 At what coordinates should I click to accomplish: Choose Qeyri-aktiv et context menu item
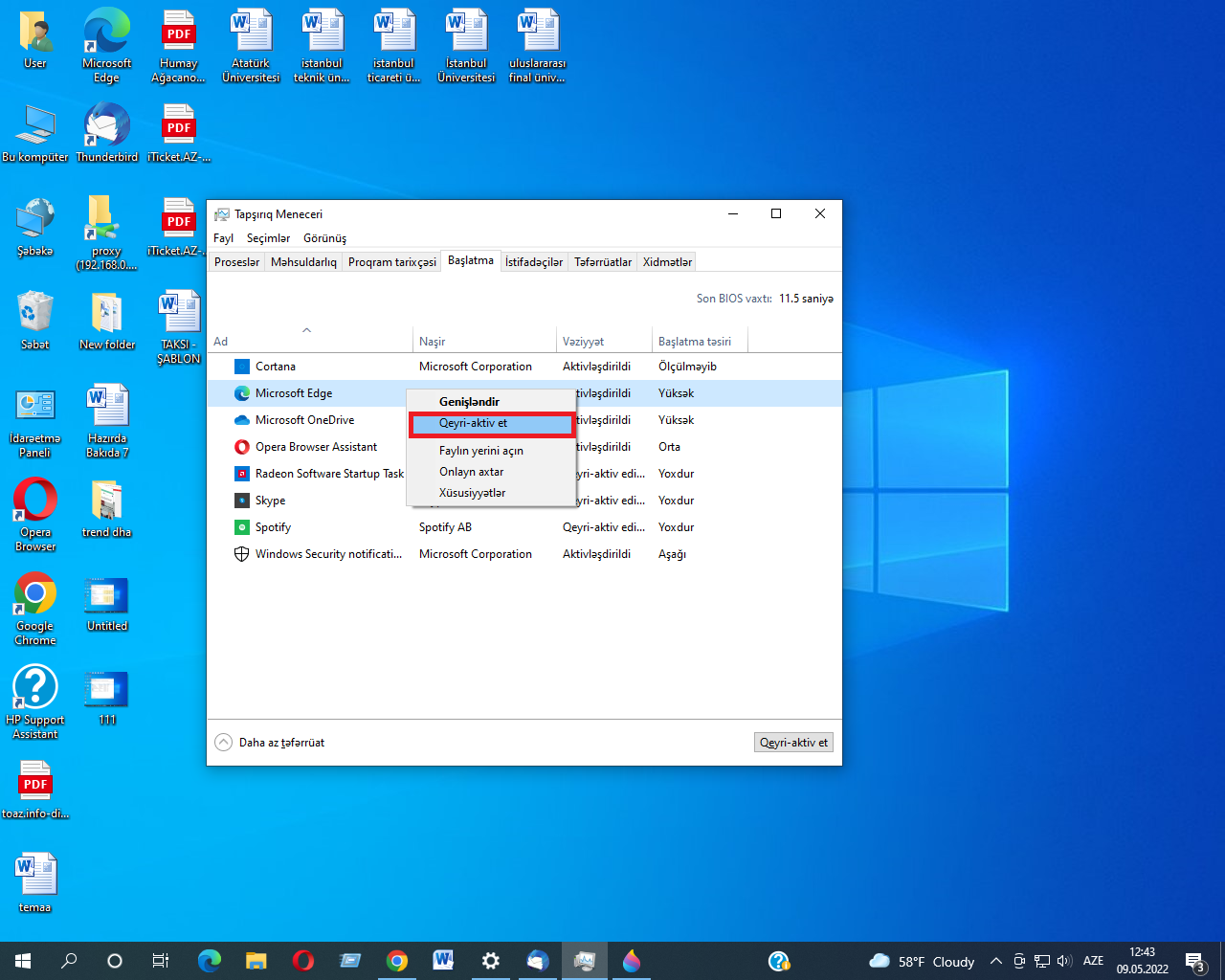tap(491, 424)
